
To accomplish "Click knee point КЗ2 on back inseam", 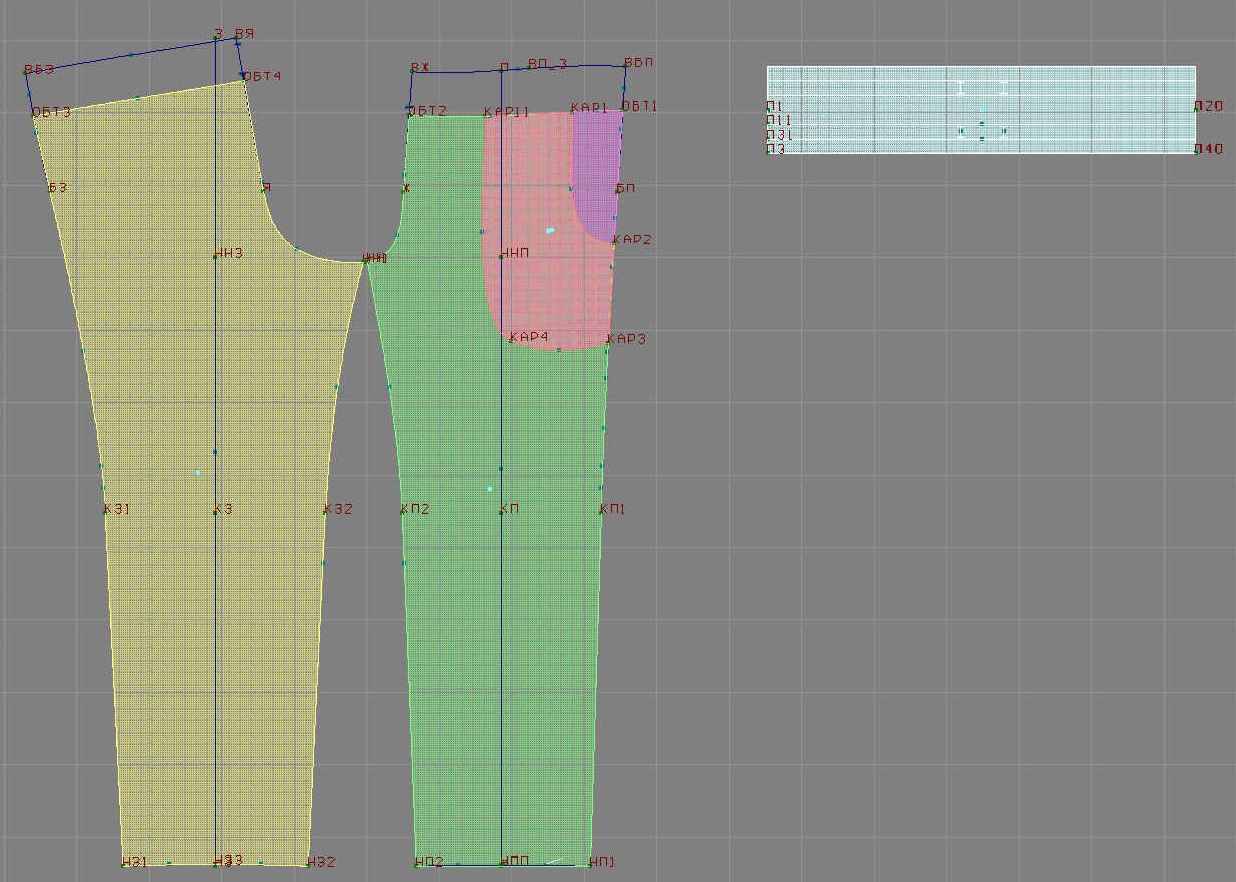I will pos(325,510).
